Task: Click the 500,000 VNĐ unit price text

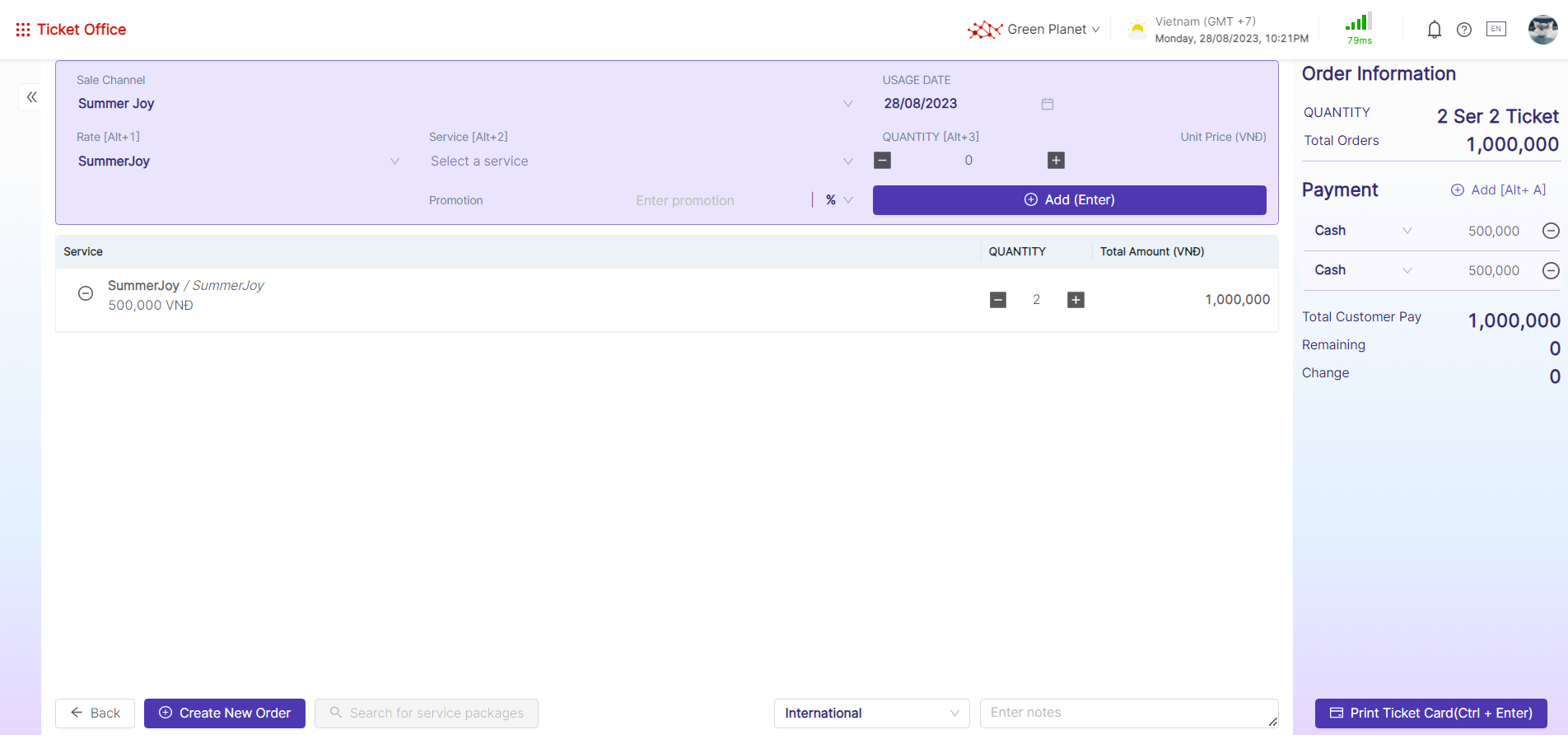Action: tap(151, 306)
